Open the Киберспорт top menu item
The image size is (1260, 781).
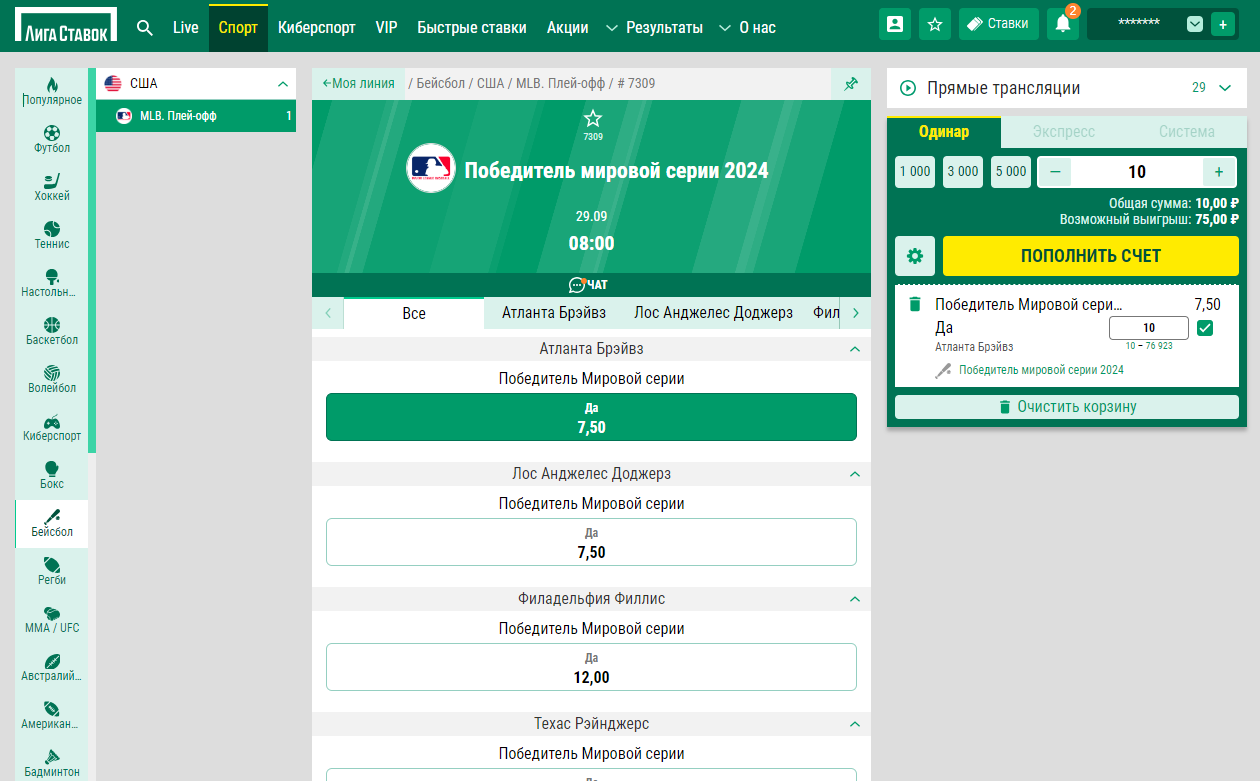(x=317, y=27)
